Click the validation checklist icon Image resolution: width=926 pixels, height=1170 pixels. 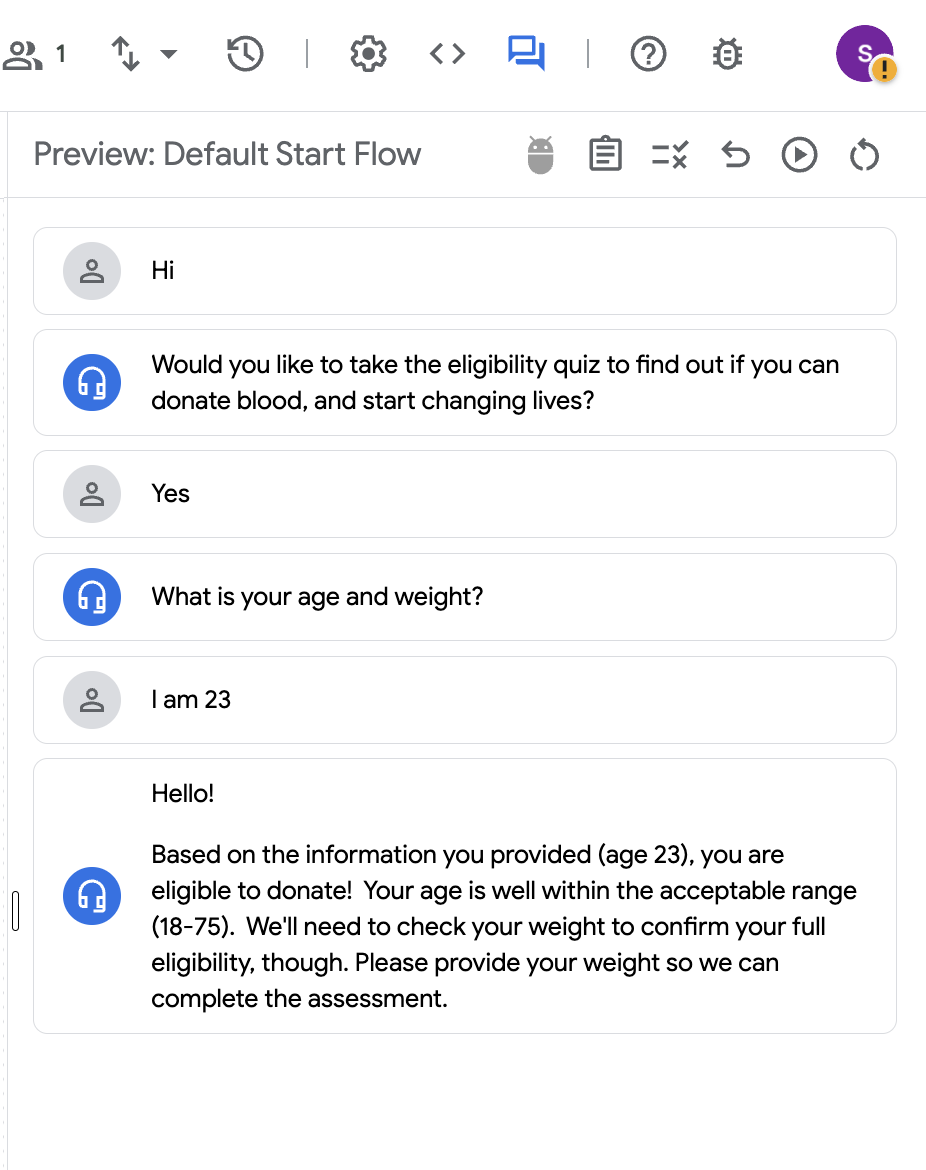click(x=669, y=155)
